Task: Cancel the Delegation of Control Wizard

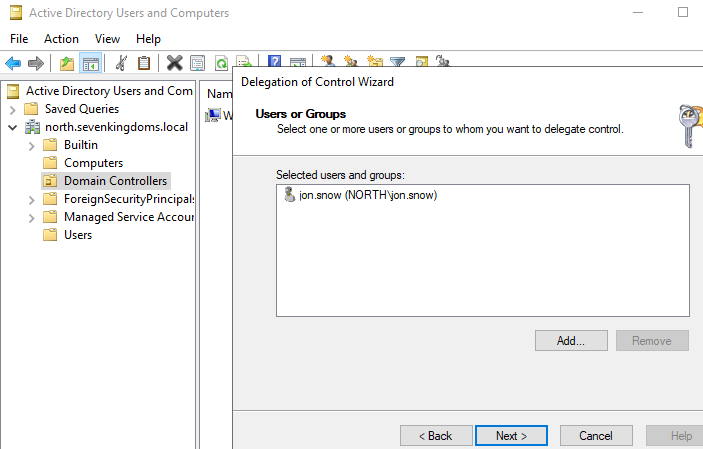Action: coord(596,436)
